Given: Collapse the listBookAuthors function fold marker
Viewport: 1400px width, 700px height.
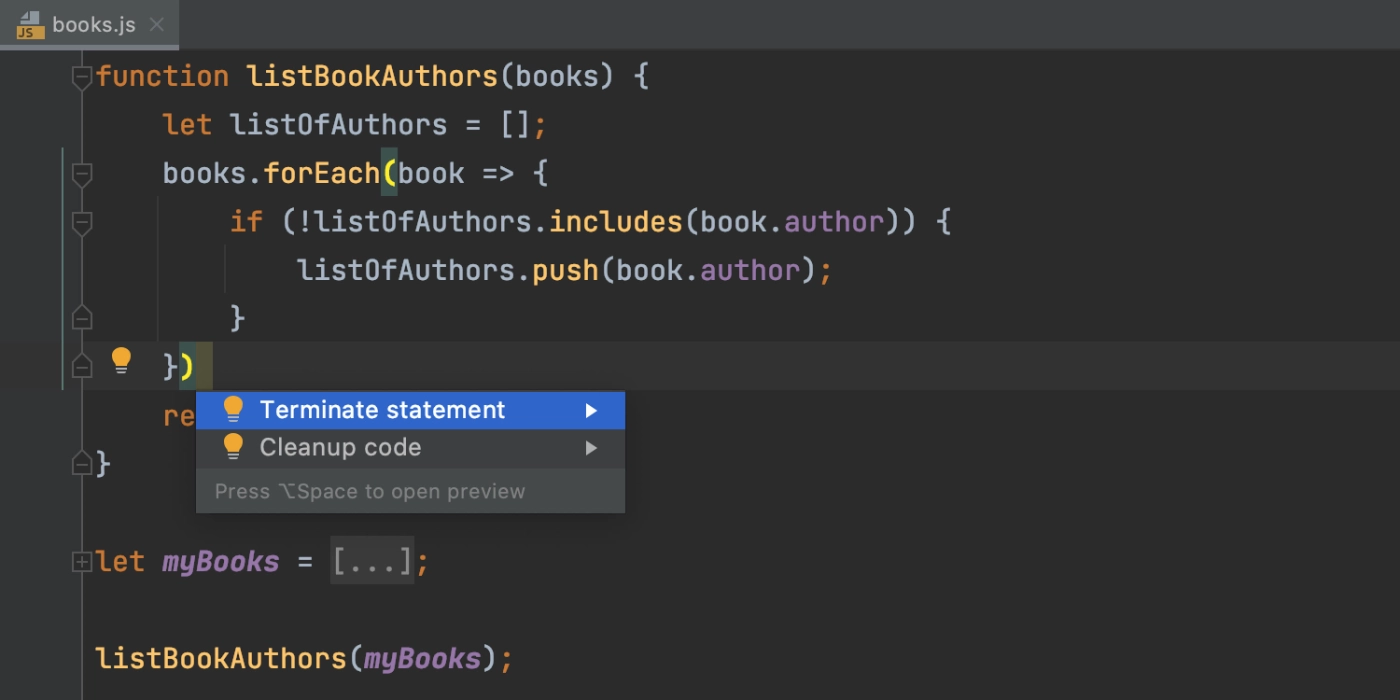Looking at the screenshot, I should pos(82,78).
